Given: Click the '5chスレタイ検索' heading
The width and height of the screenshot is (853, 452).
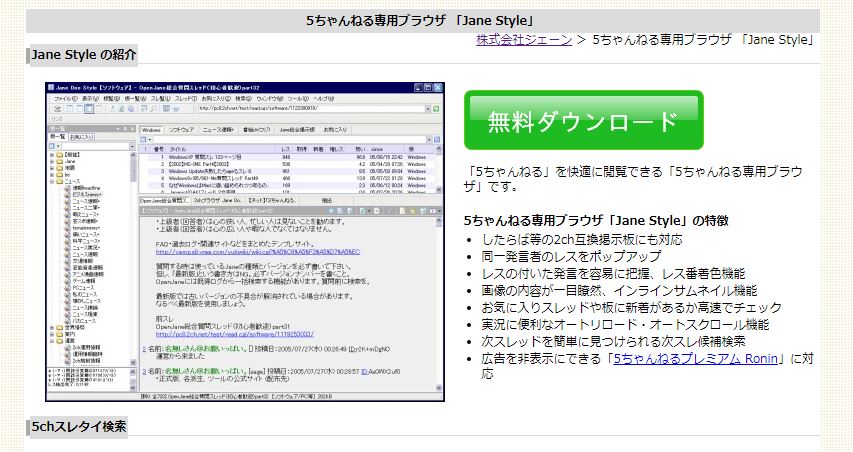Looking at the screenshot, I should [79, 426].
